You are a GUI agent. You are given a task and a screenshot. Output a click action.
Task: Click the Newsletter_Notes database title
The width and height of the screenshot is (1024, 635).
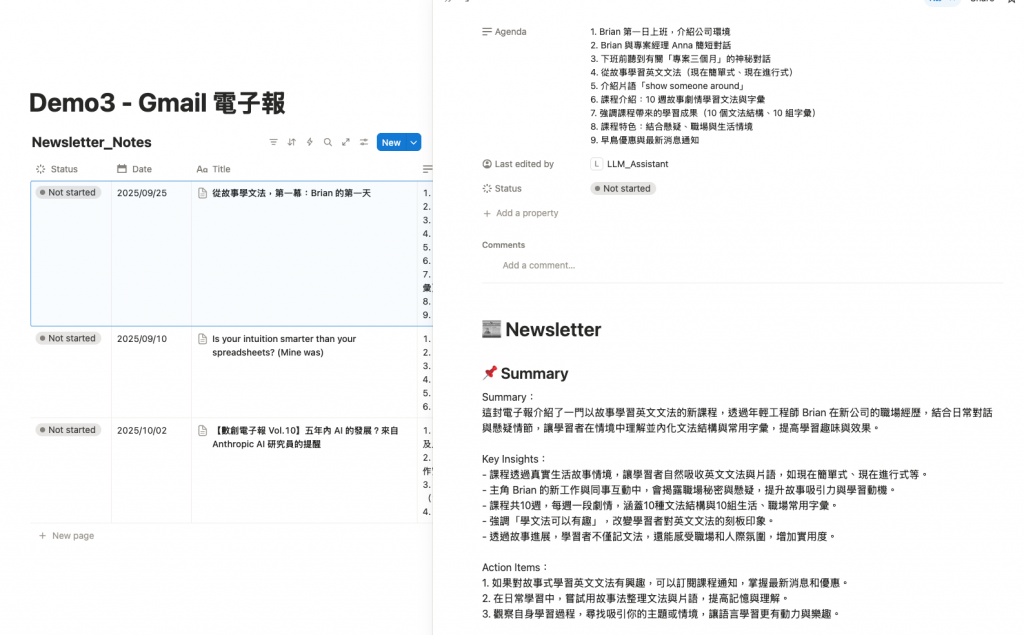[x=91, y=142]
